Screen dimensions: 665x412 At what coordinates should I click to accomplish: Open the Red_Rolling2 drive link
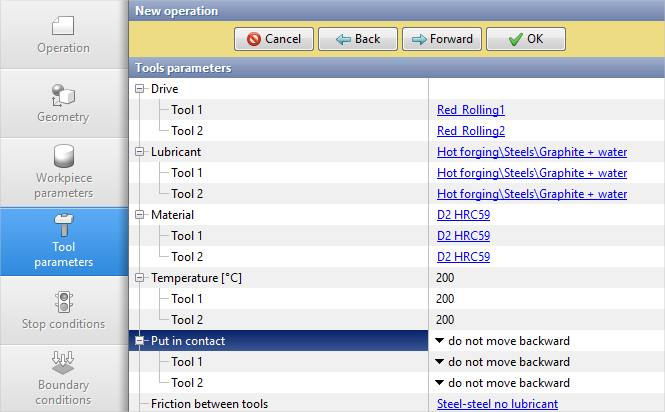point(470,131)
